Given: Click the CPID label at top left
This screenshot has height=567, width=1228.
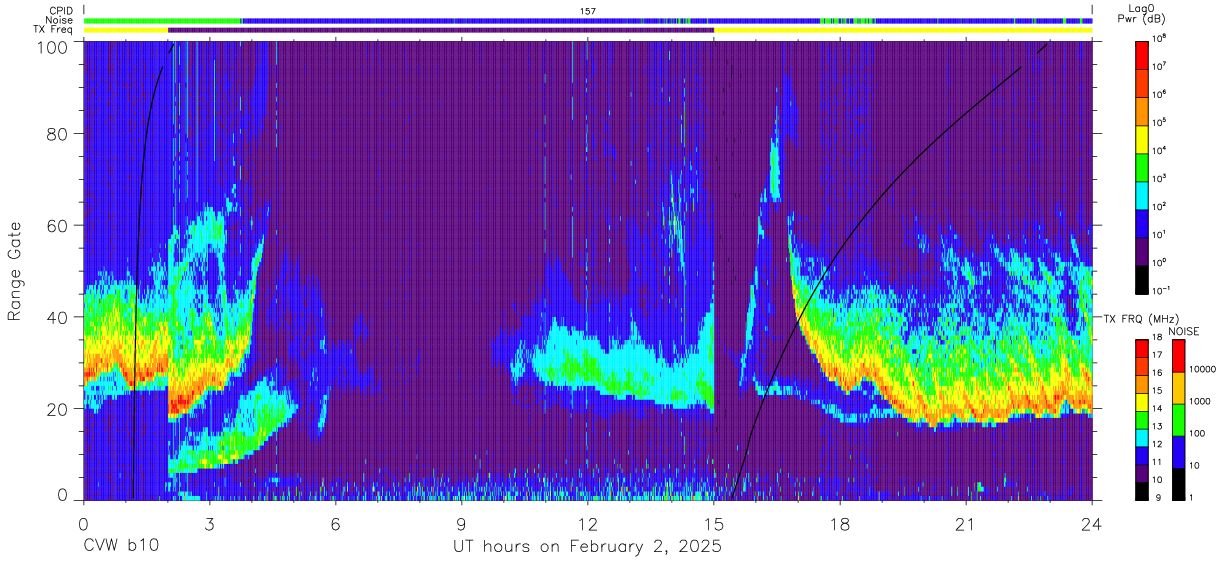Looking at the screenshot, I should click(62, 10).
